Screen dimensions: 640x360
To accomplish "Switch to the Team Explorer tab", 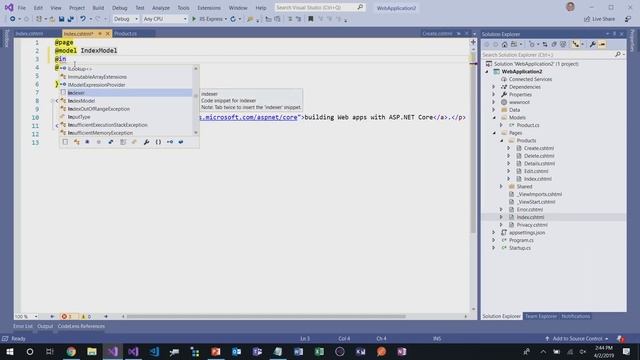I will tap(541, 316).
